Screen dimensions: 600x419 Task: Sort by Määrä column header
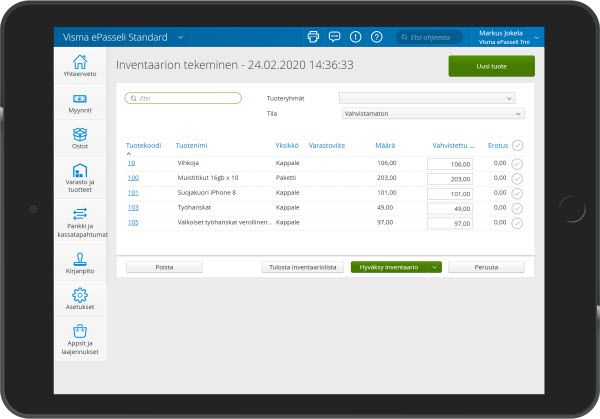[385, 145]
